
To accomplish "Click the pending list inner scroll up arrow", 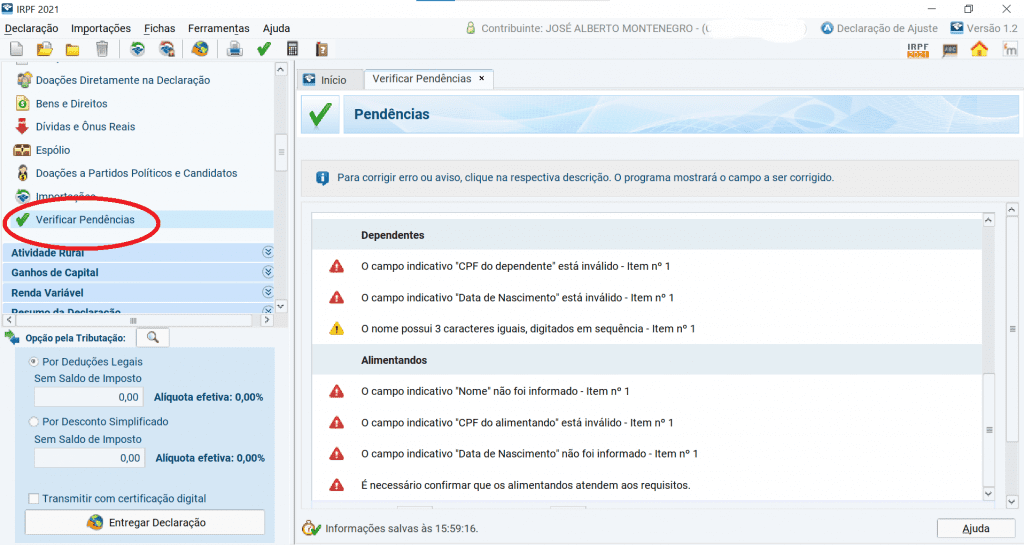I will pyautogui.click(x=989, y=221).
